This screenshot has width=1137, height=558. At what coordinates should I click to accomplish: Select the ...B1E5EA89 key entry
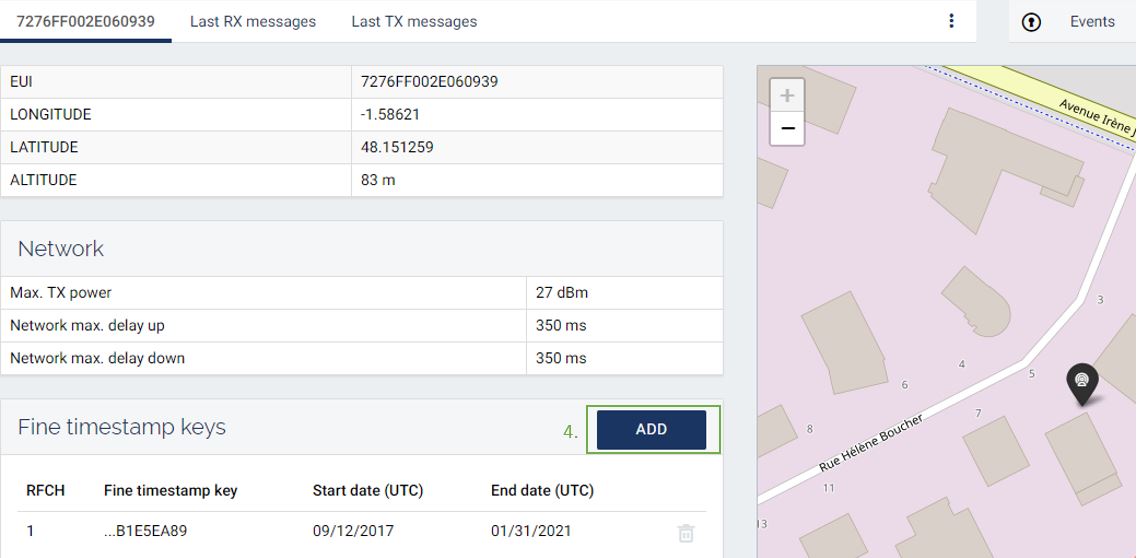[x=145, y=531]
